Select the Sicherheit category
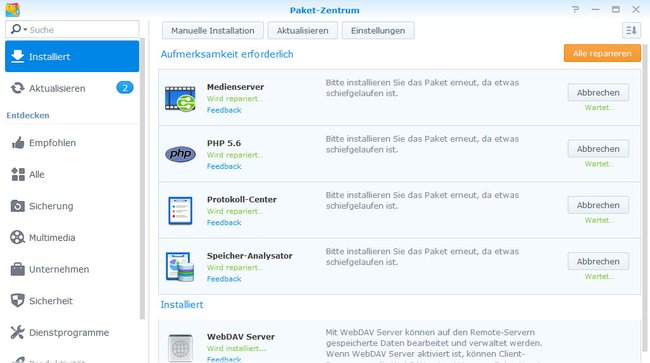 pyautogui.click(x=72, y=301)
